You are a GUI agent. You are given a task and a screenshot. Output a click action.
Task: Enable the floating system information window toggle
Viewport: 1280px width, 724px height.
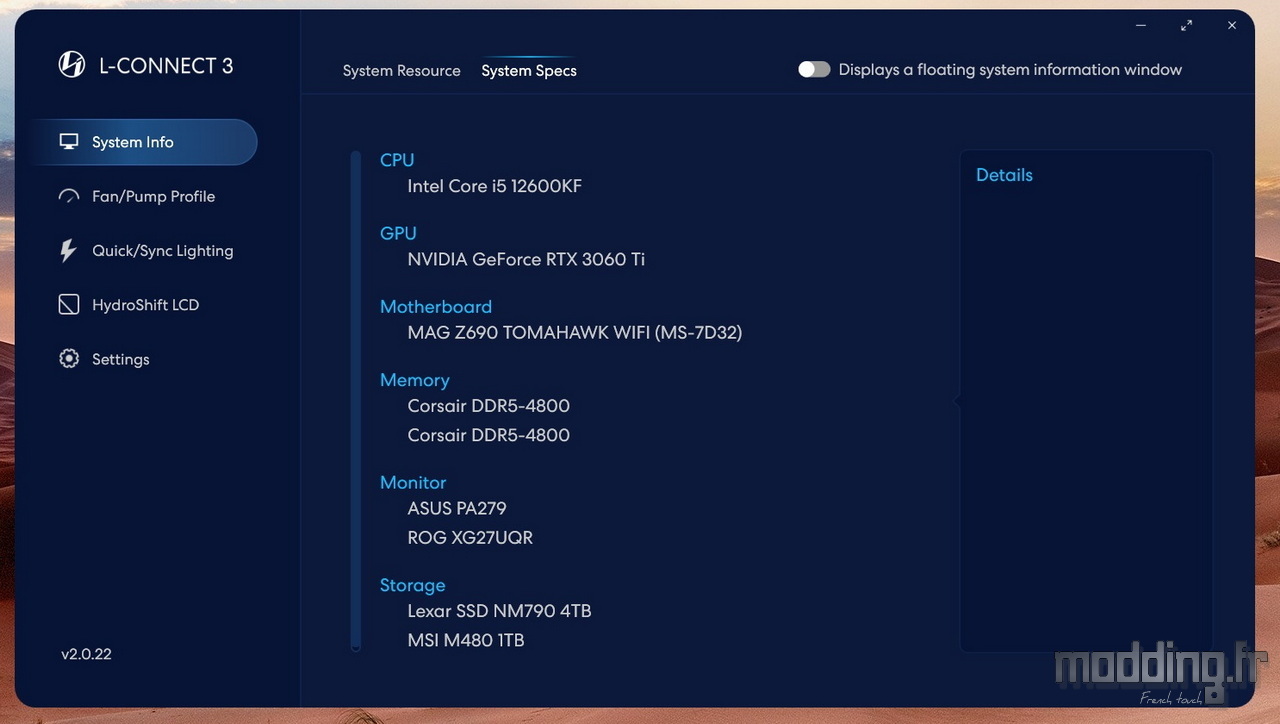pyautogui.click(x=814, y=70)
